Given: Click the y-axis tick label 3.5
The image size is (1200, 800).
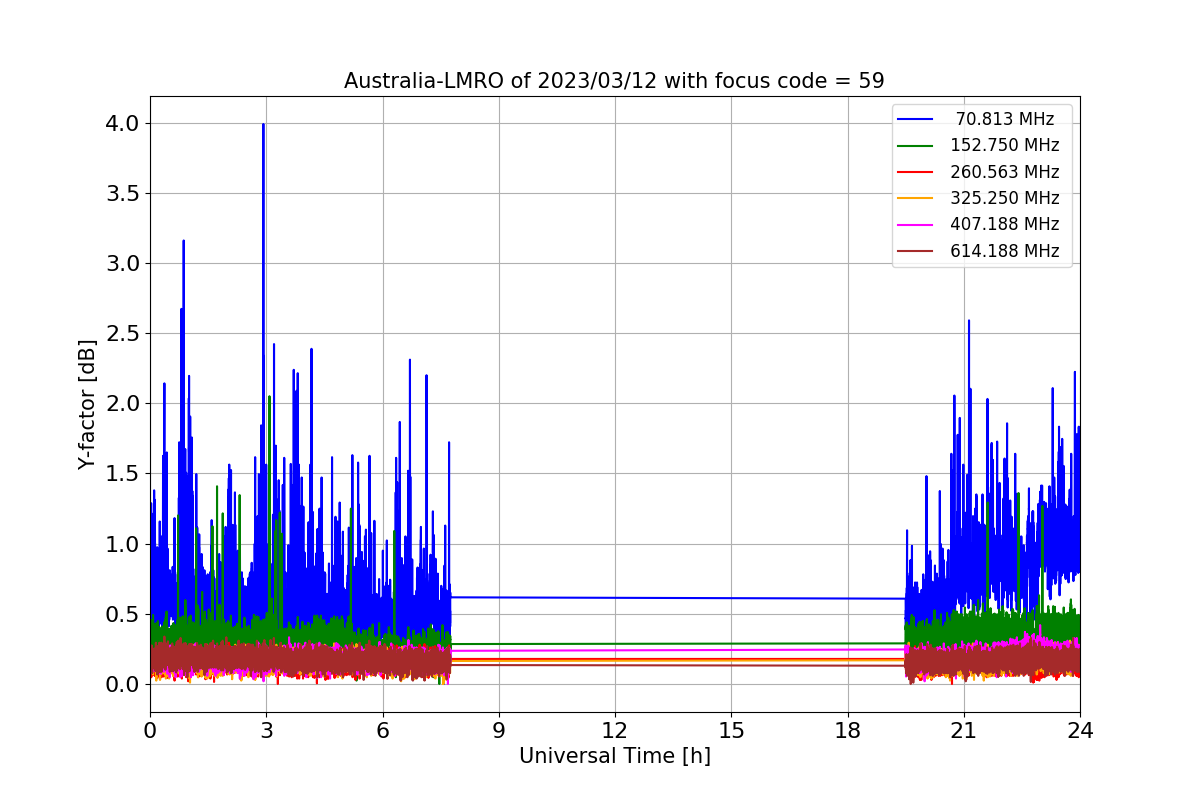Looking at the screenshot, I should [123, 194].
